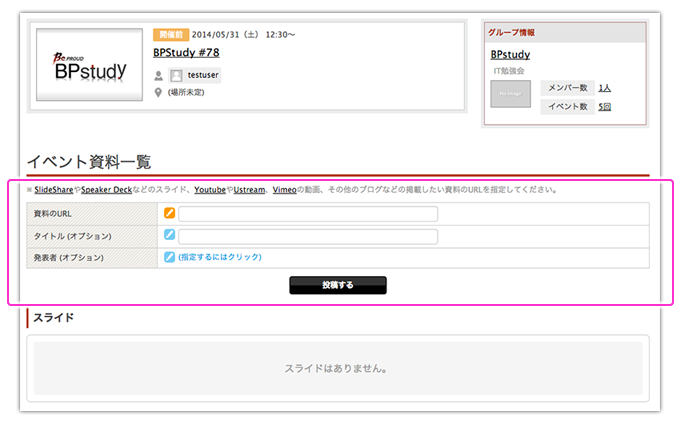The width and height of the screenshot is (682, 425).
Task: Click the タイトル (オプション) row label
Action: pyautogui.click(x=73, y=236)
